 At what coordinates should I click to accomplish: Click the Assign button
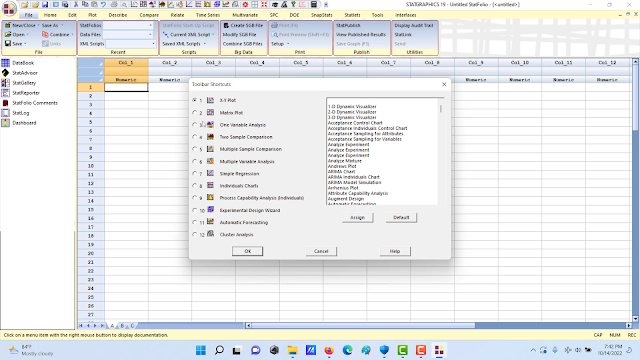[x=357, y=218]
